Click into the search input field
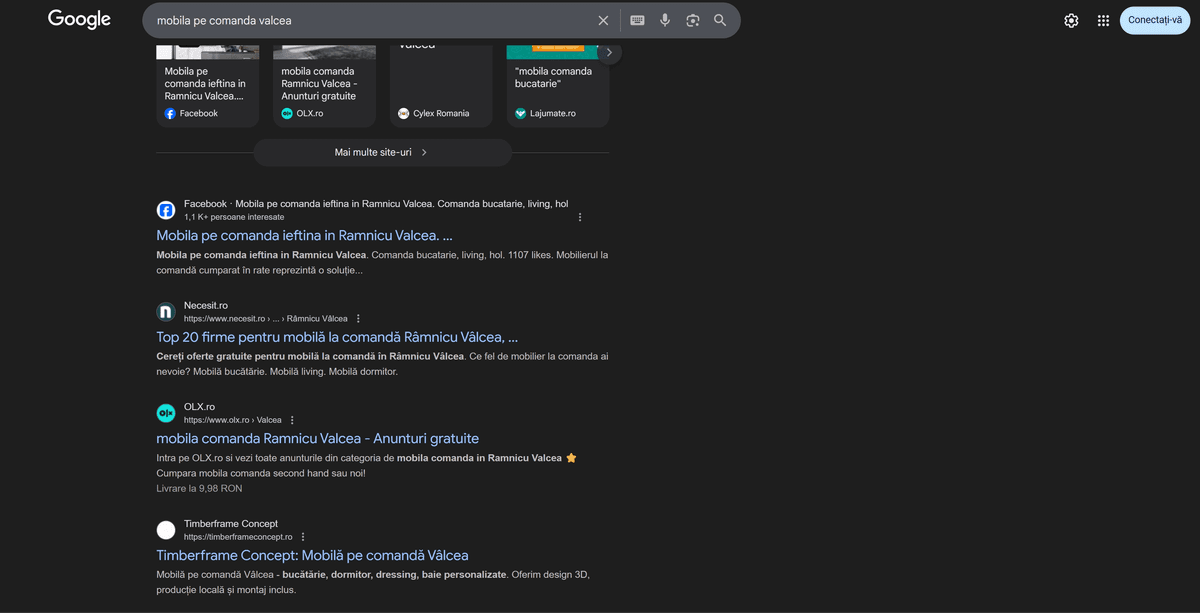This screenshot has height=613, width=1200. pos(370,20)
